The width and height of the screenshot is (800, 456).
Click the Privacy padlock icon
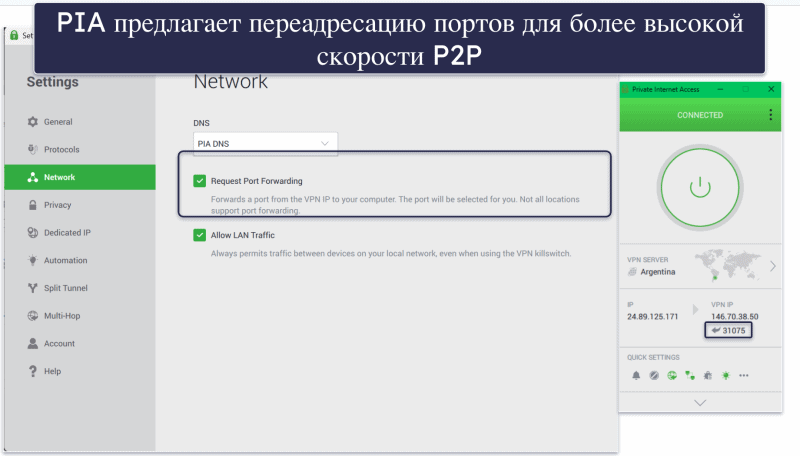point(33,205)
